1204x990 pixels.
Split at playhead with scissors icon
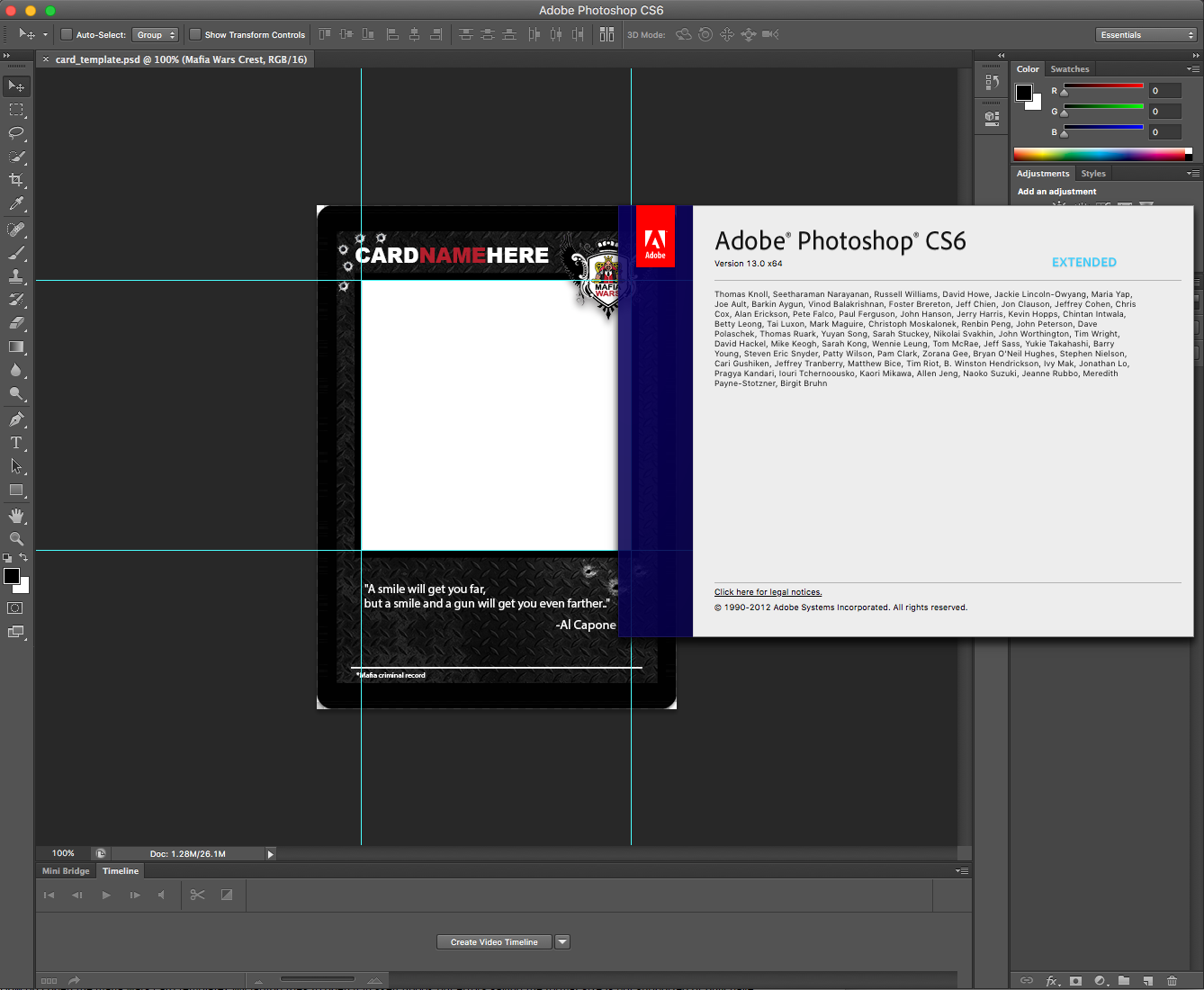197,895
